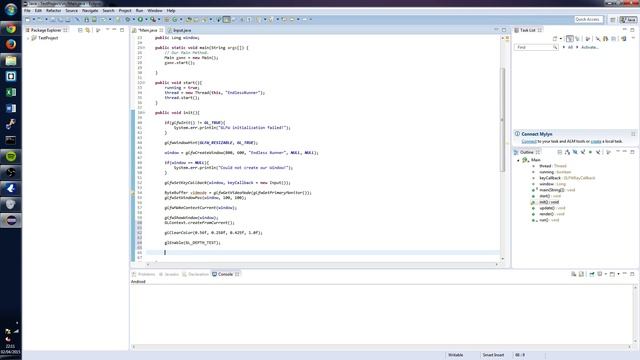Select render() : void in Outline

[552, 214]
